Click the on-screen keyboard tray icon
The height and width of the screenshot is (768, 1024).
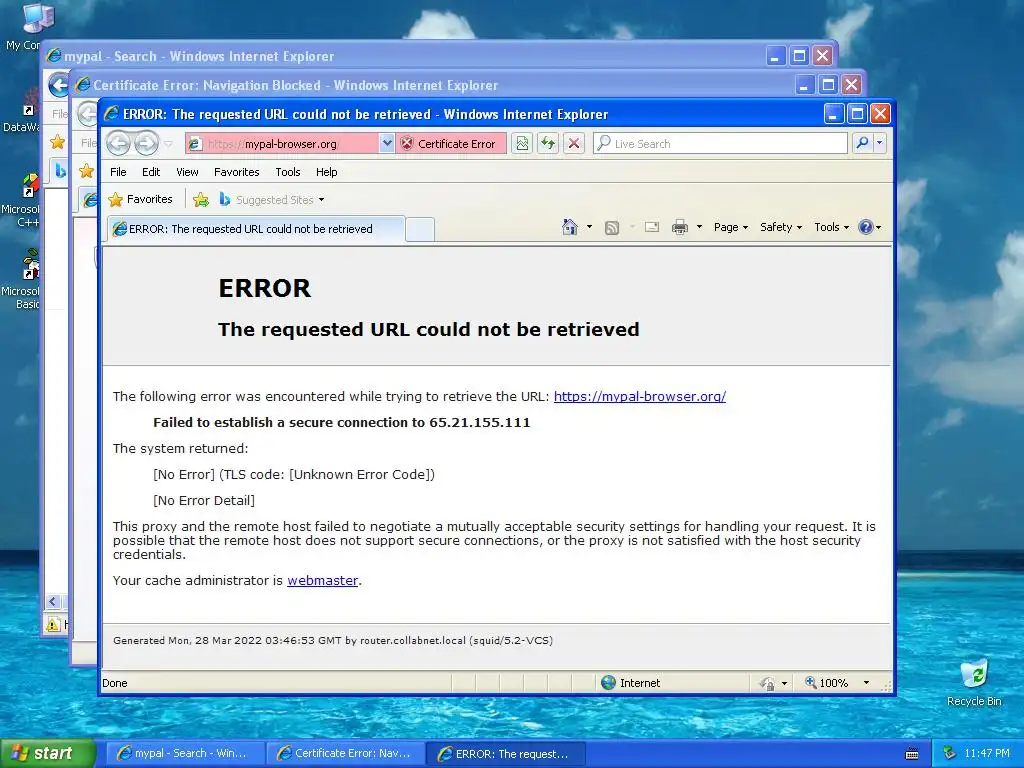(912, 754)
